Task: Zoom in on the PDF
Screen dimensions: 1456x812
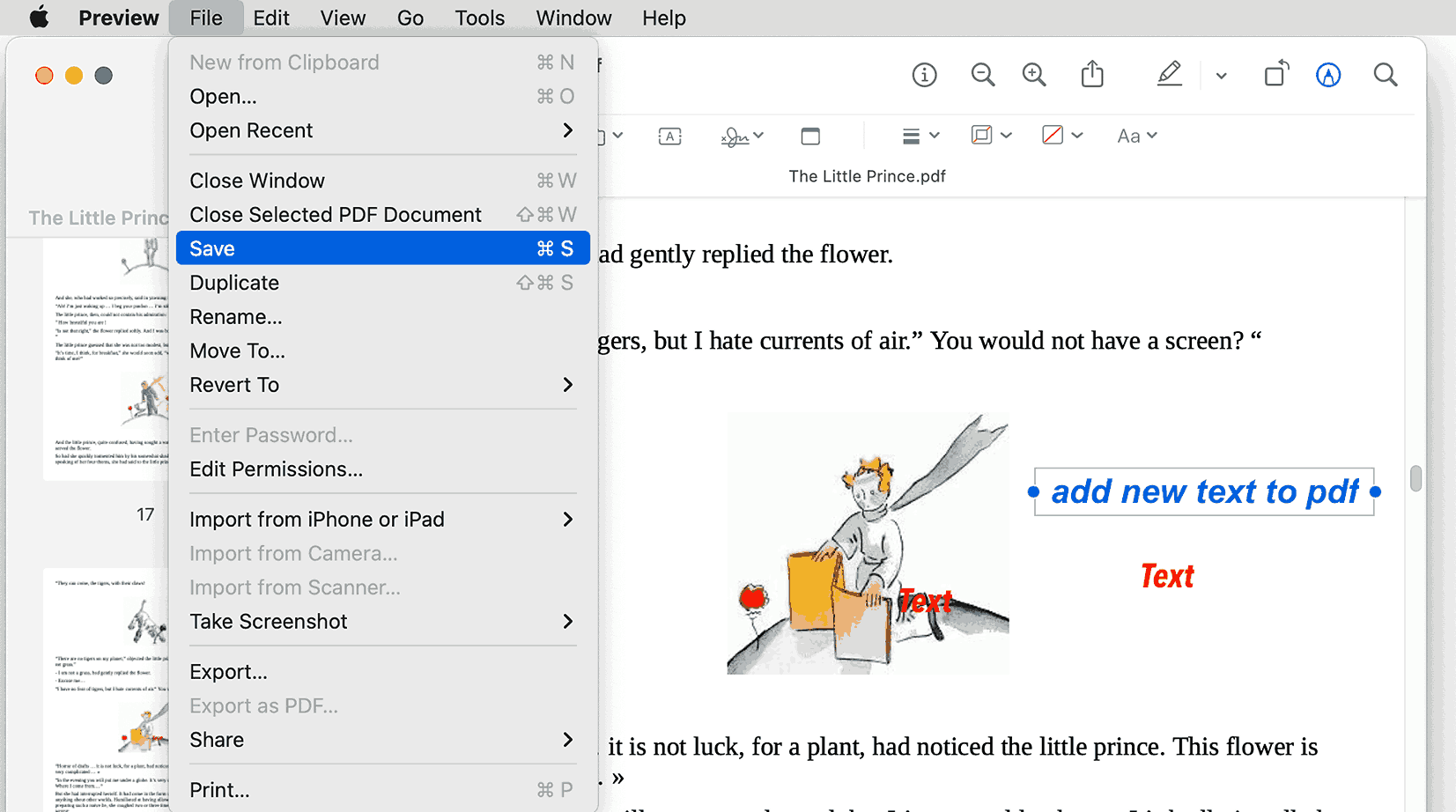Action: point(1034,75)
